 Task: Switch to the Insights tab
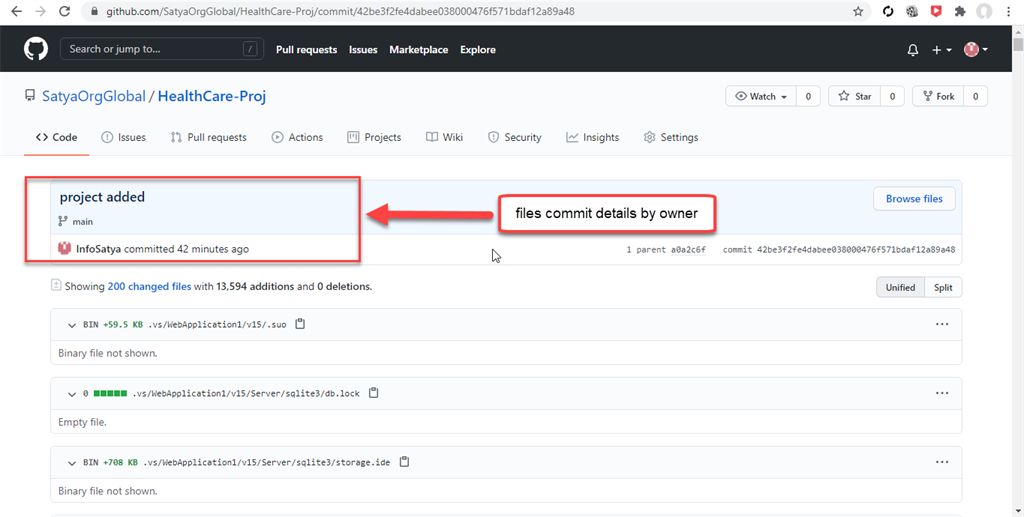pyautogui.click(x=592, y=137)
